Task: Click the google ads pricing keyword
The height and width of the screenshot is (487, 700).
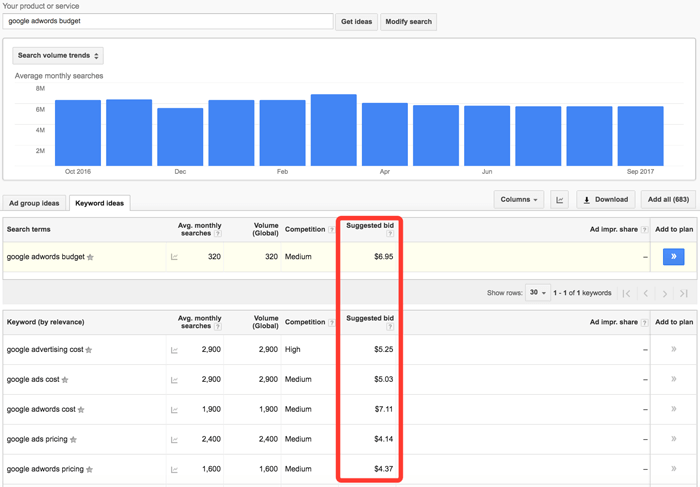Action: 37,439
